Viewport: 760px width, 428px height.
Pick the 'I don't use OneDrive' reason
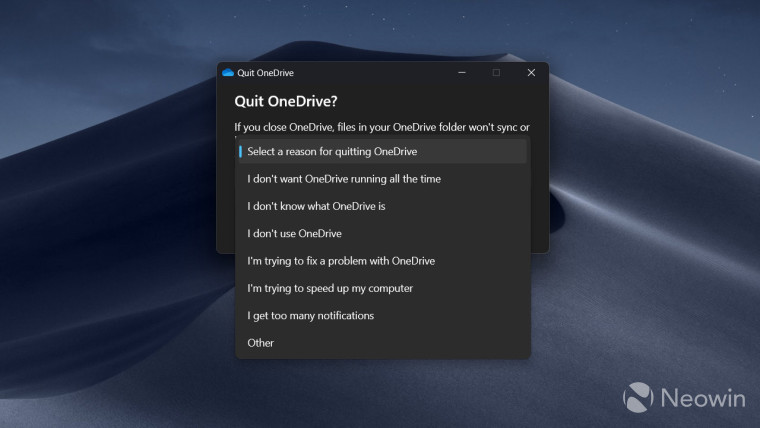(382, 234)
